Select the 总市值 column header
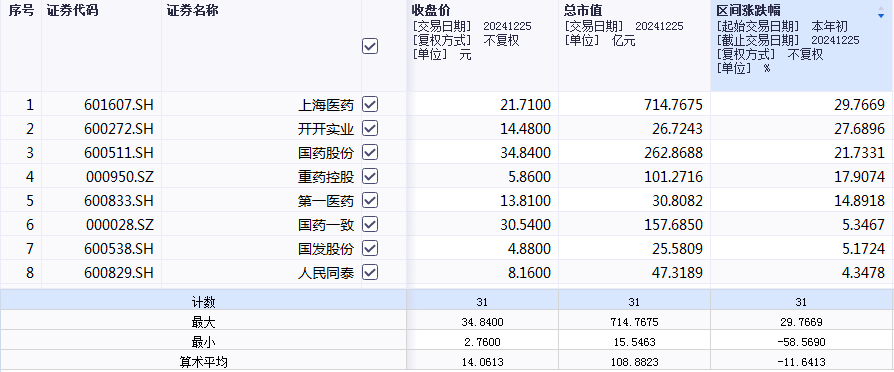Screen dimensions: 894x372 [x=583, y=10]
